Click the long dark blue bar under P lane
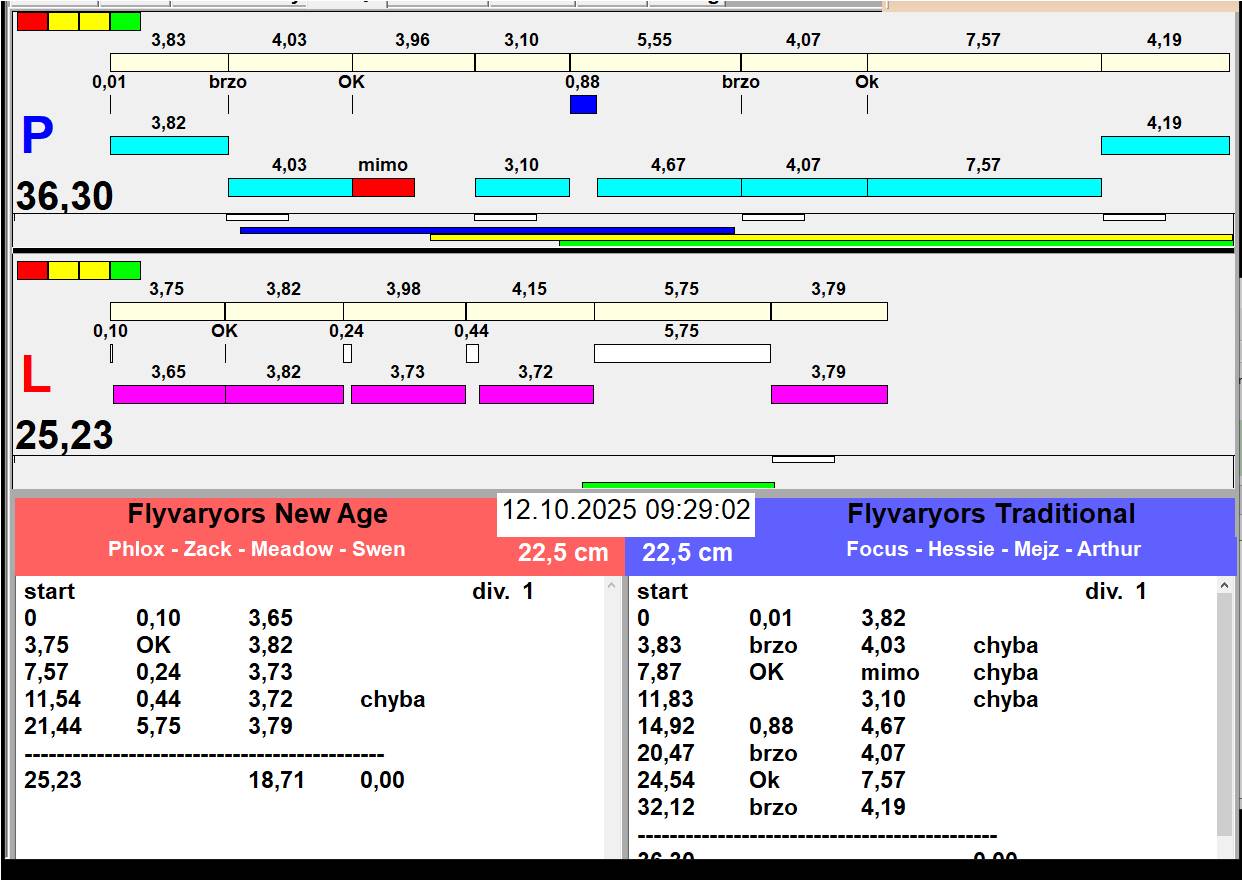This screenshot has height=880, width=1242. point(487,230)
